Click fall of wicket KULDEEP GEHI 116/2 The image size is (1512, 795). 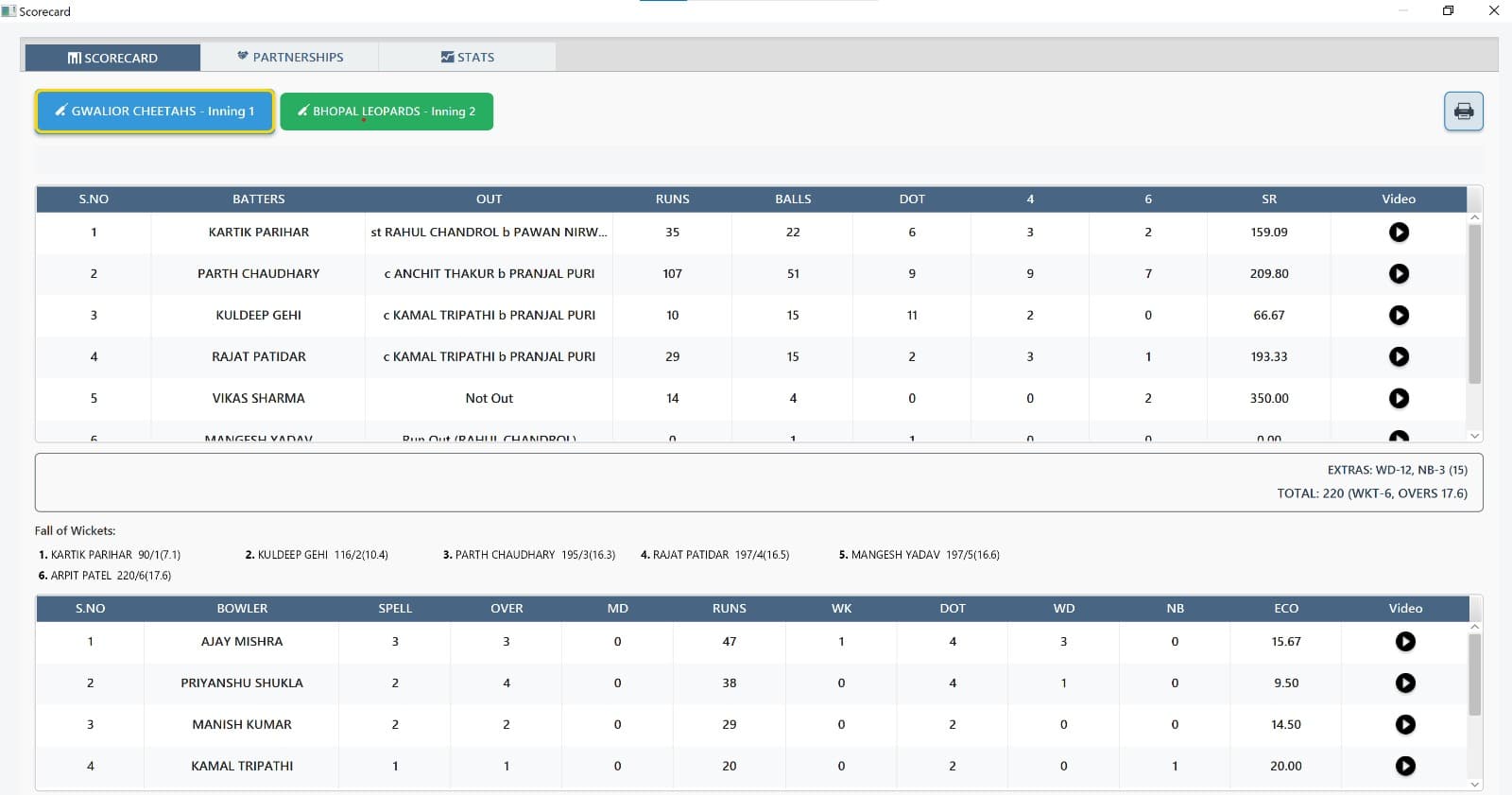[x=317, y=555]
